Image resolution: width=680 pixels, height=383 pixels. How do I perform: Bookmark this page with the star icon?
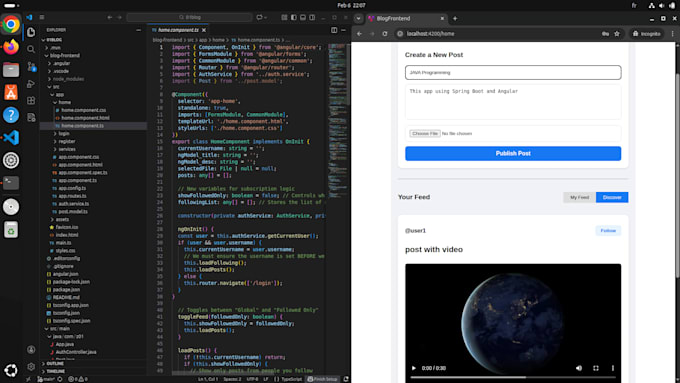(x=617, y=33)
